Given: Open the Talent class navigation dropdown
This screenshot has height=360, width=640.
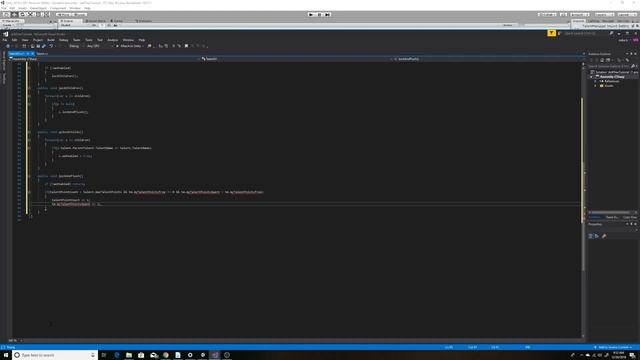Looking at the screenshot, I should tap(296, 59).
